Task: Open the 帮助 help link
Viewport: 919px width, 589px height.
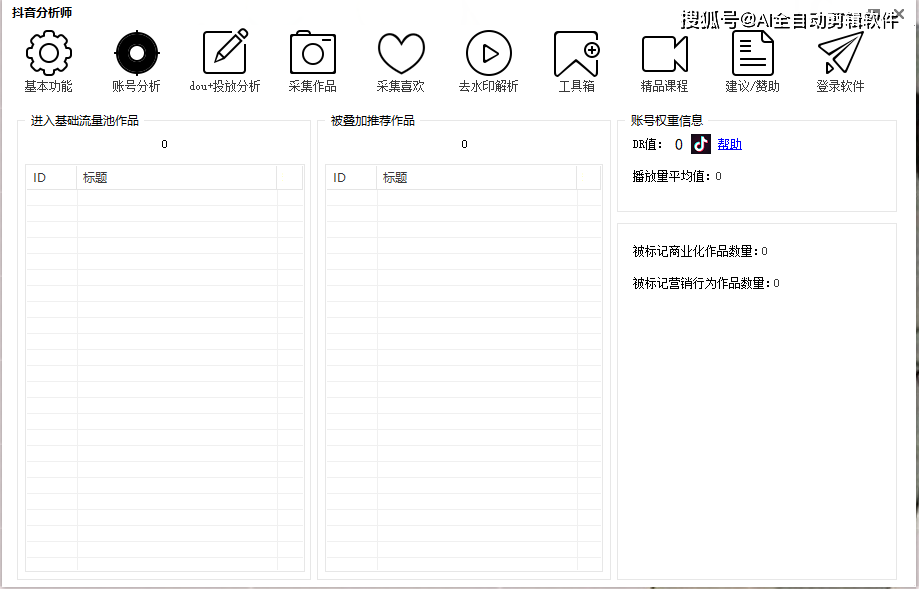Action: (730, 144)
